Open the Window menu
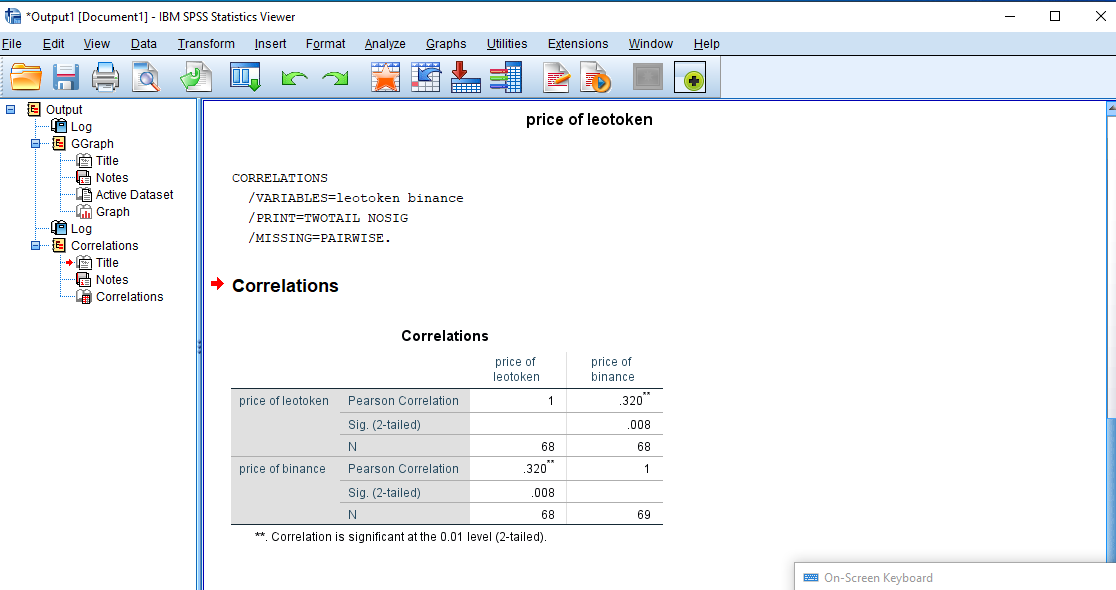1116x590 pixels. pyautogui.click(x=651, y=43)
